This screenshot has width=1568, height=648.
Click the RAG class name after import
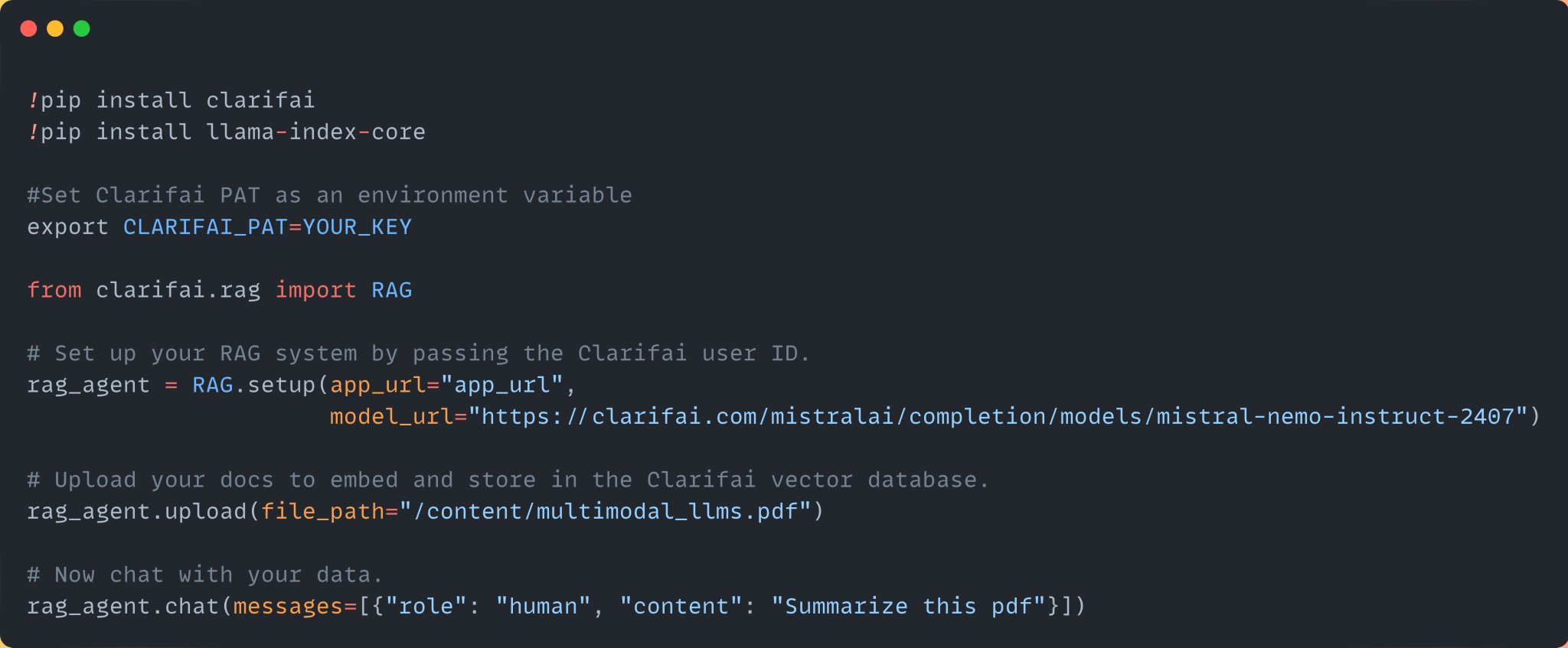[x=391, y=290]
